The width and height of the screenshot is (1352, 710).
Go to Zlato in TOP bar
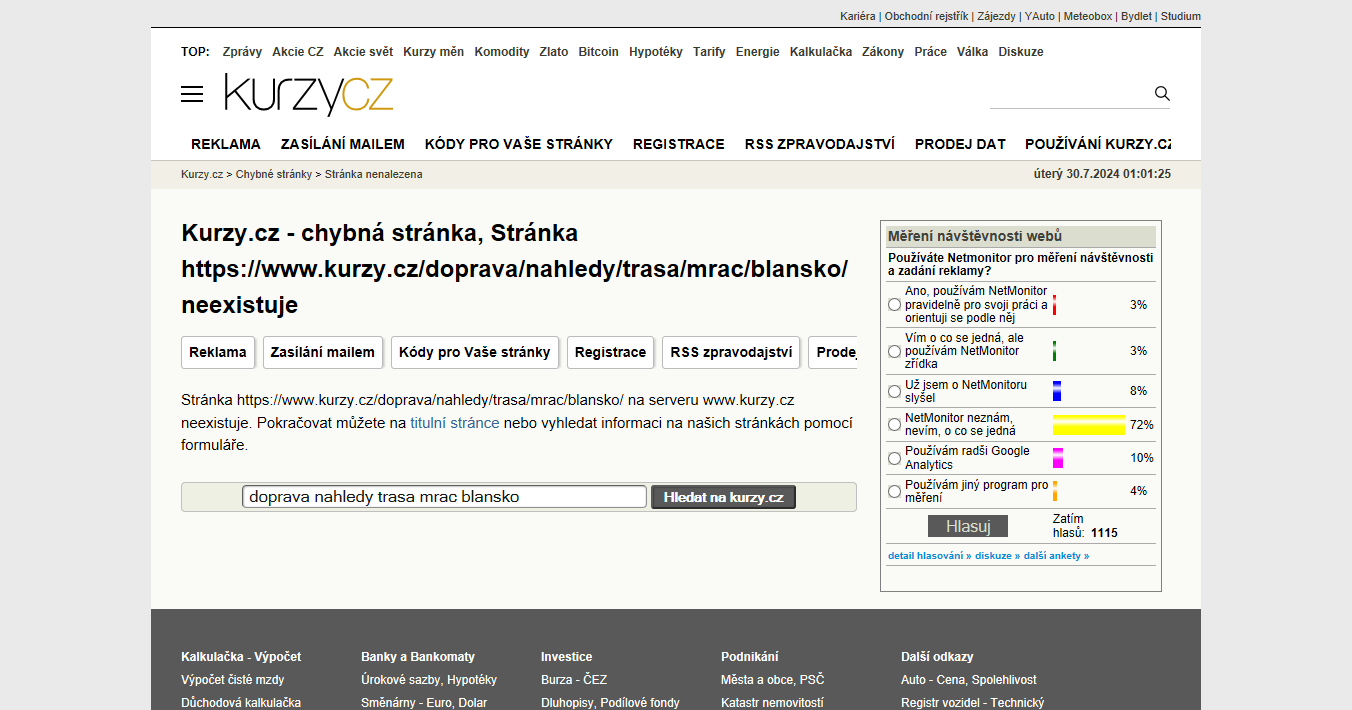[x=554, y=52]
